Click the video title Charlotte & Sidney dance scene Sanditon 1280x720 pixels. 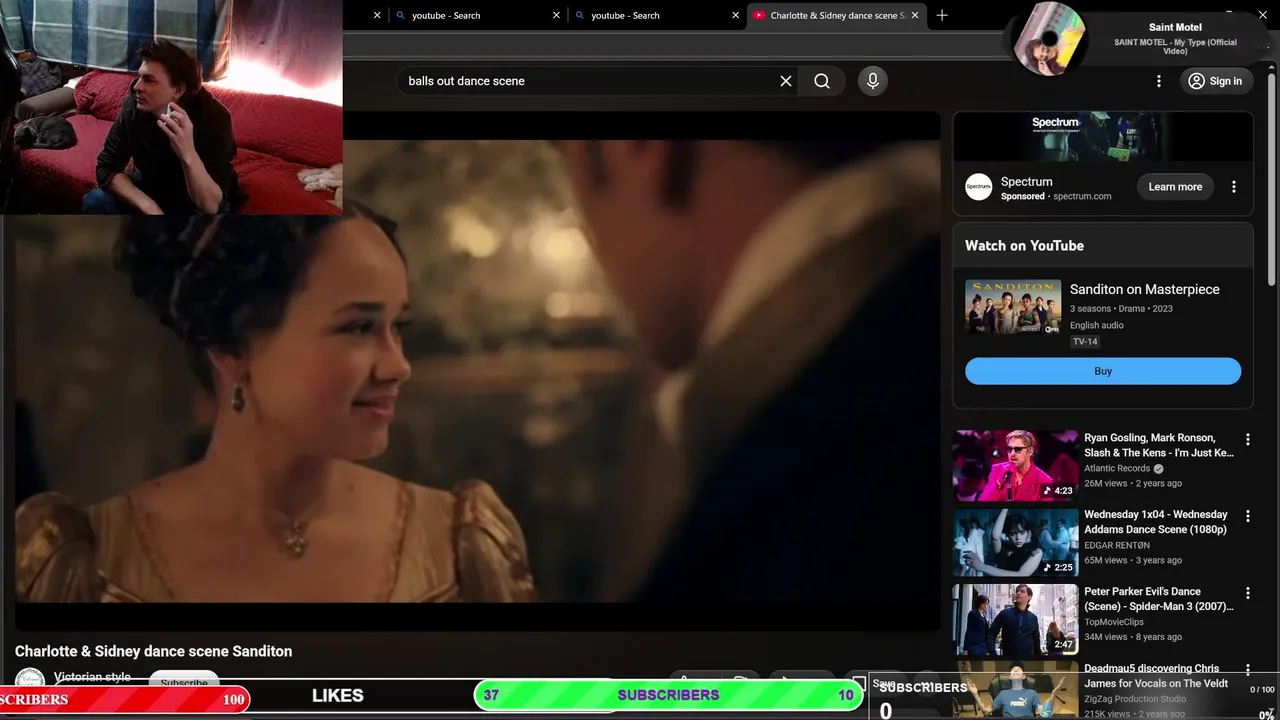coord(154,651)
